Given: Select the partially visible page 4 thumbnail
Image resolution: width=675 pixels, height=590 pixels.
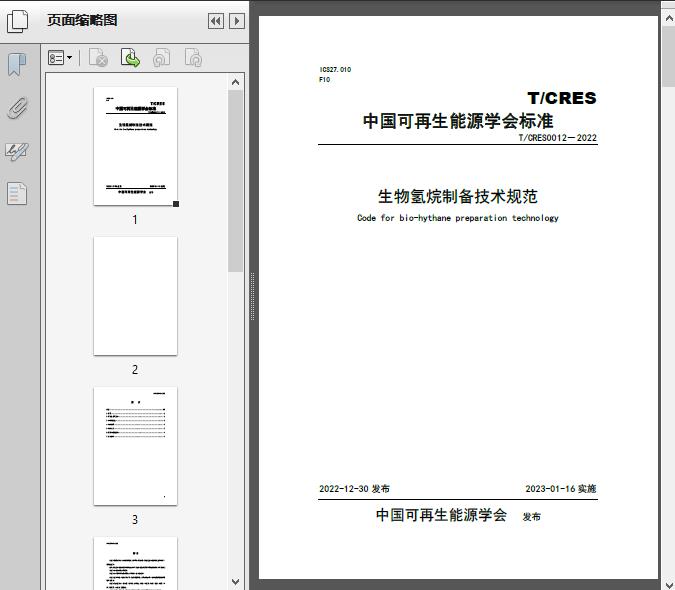Looking at the screenshot, I should [x=135, y=563].
